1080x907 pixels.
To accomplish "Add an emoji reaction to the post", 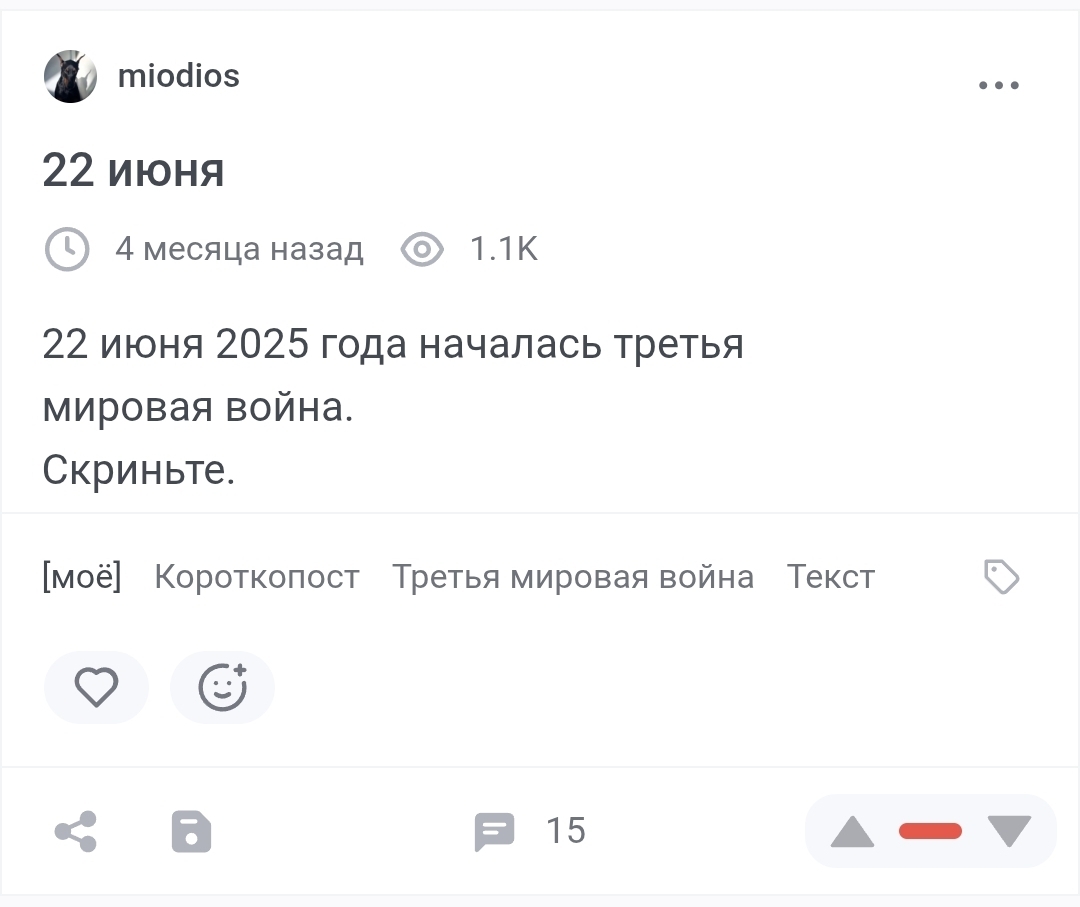I will click(x=222, y=687).
